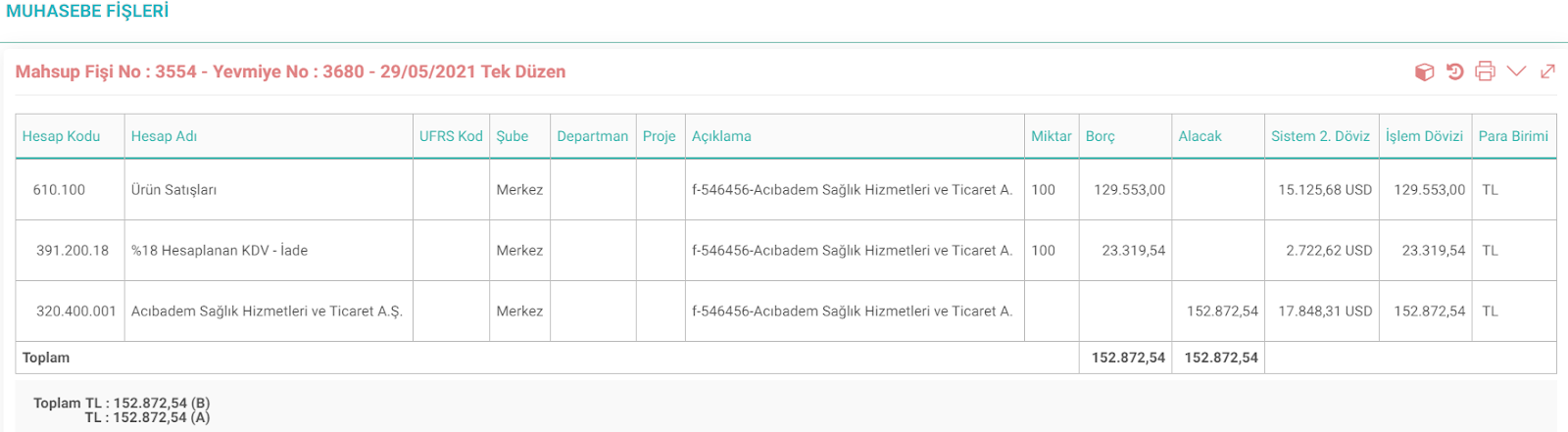Select the Sistem 2. Döviz column header
This screenshot has height=432, width=1568.
1320,136
